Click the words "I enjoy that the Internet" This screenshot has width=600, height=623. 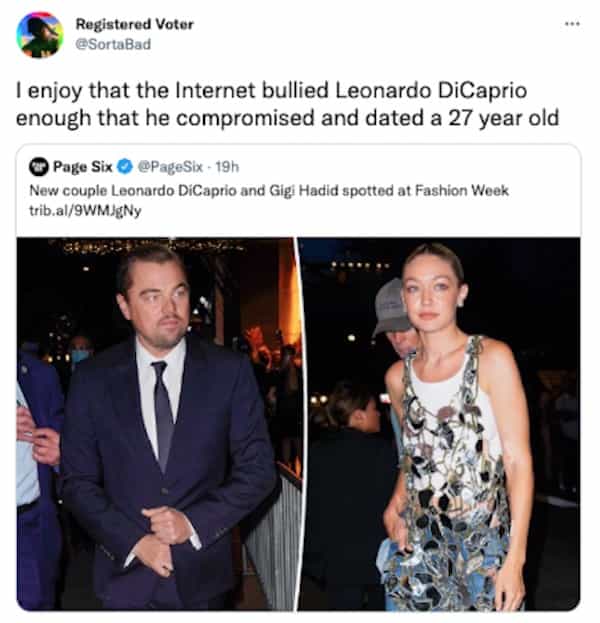[134, 91]
